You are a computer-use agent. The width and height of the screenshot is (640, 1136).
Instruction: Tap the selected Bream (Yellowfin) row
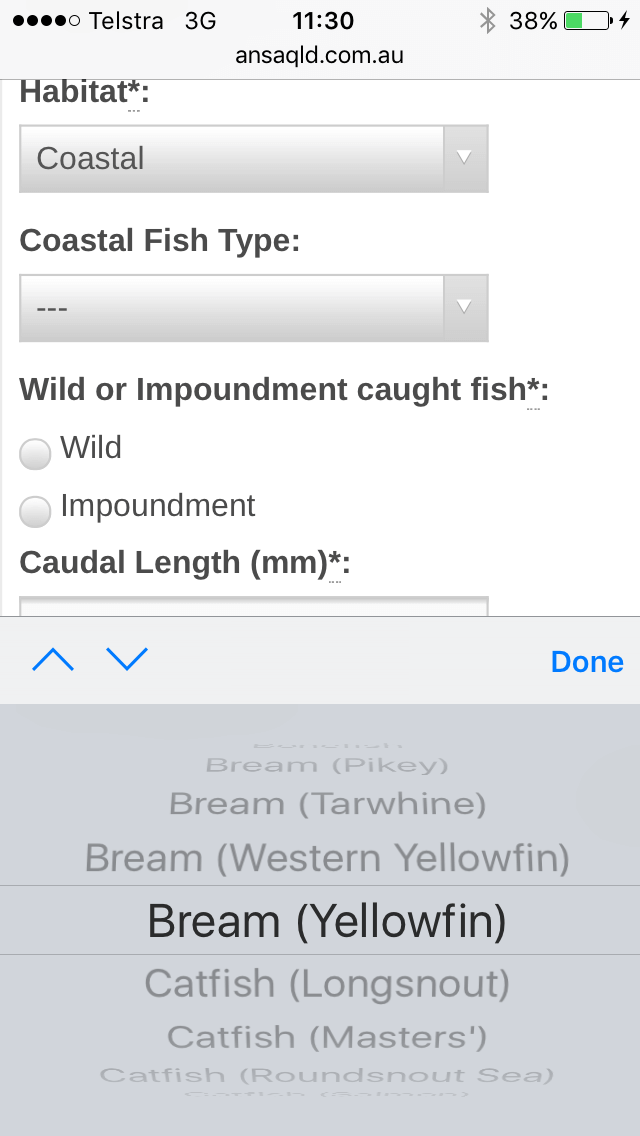click(x=327, y=921)
